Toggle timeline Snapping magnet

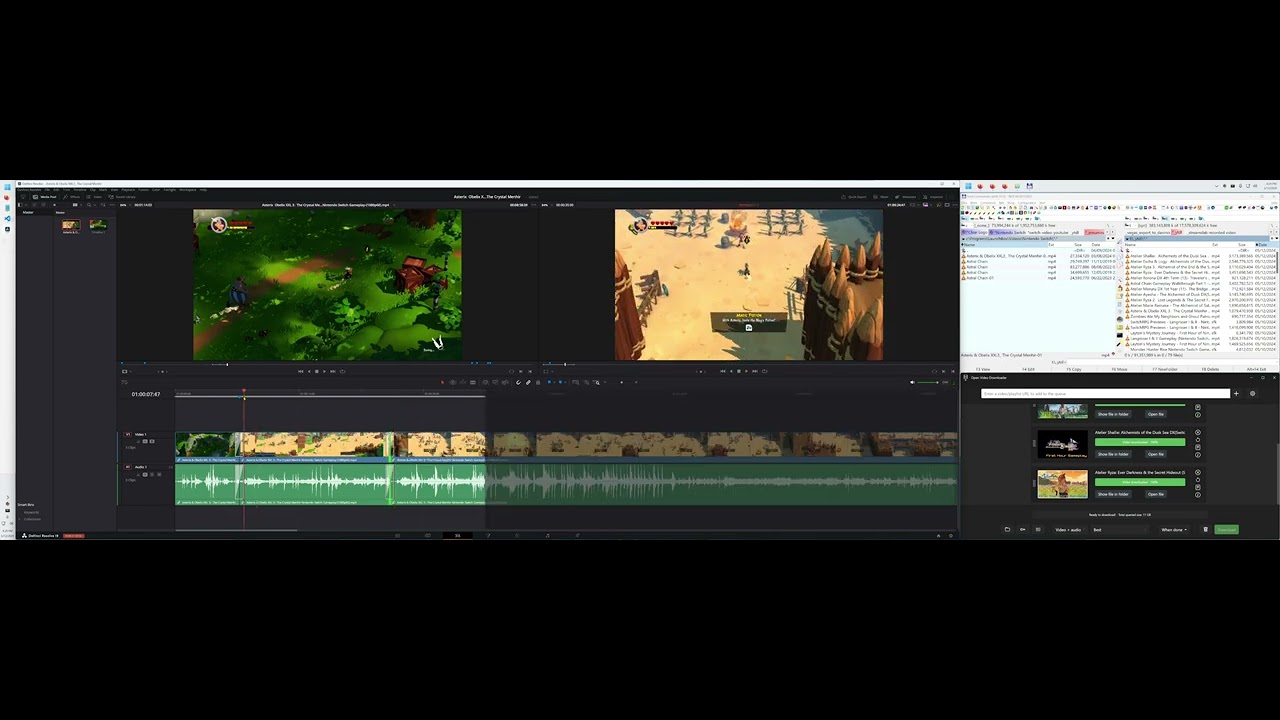518,382
